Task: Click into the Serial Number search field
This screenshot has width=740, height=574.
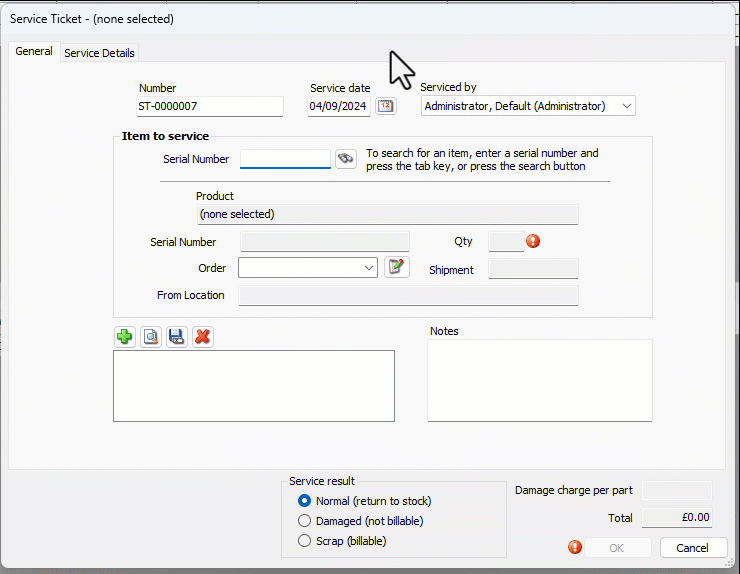Action: pyautogui.click(x=285, y=159)
